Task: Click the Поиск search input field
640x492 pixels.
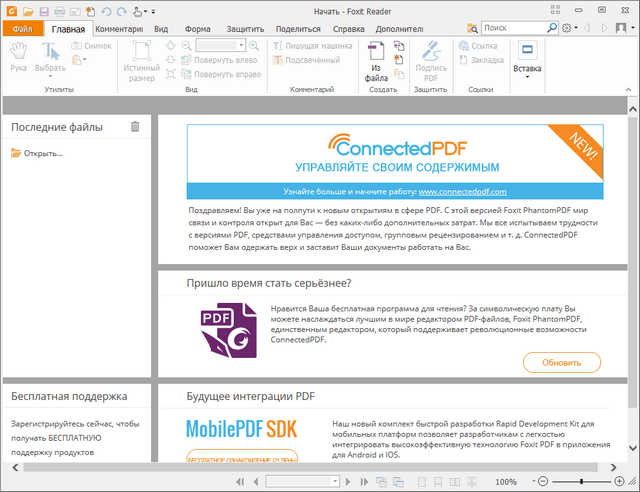Action: click(x=511, y=29)
